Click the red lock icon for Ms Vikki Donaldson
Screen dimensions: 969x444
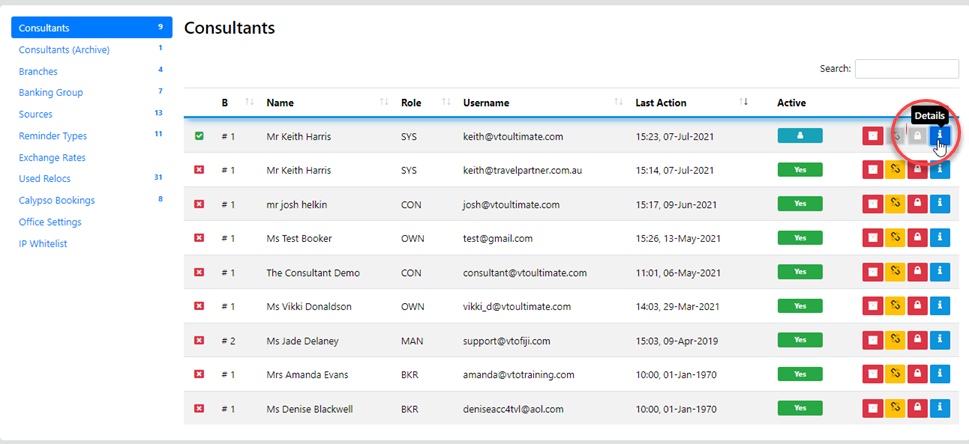(x=917, y=306)
